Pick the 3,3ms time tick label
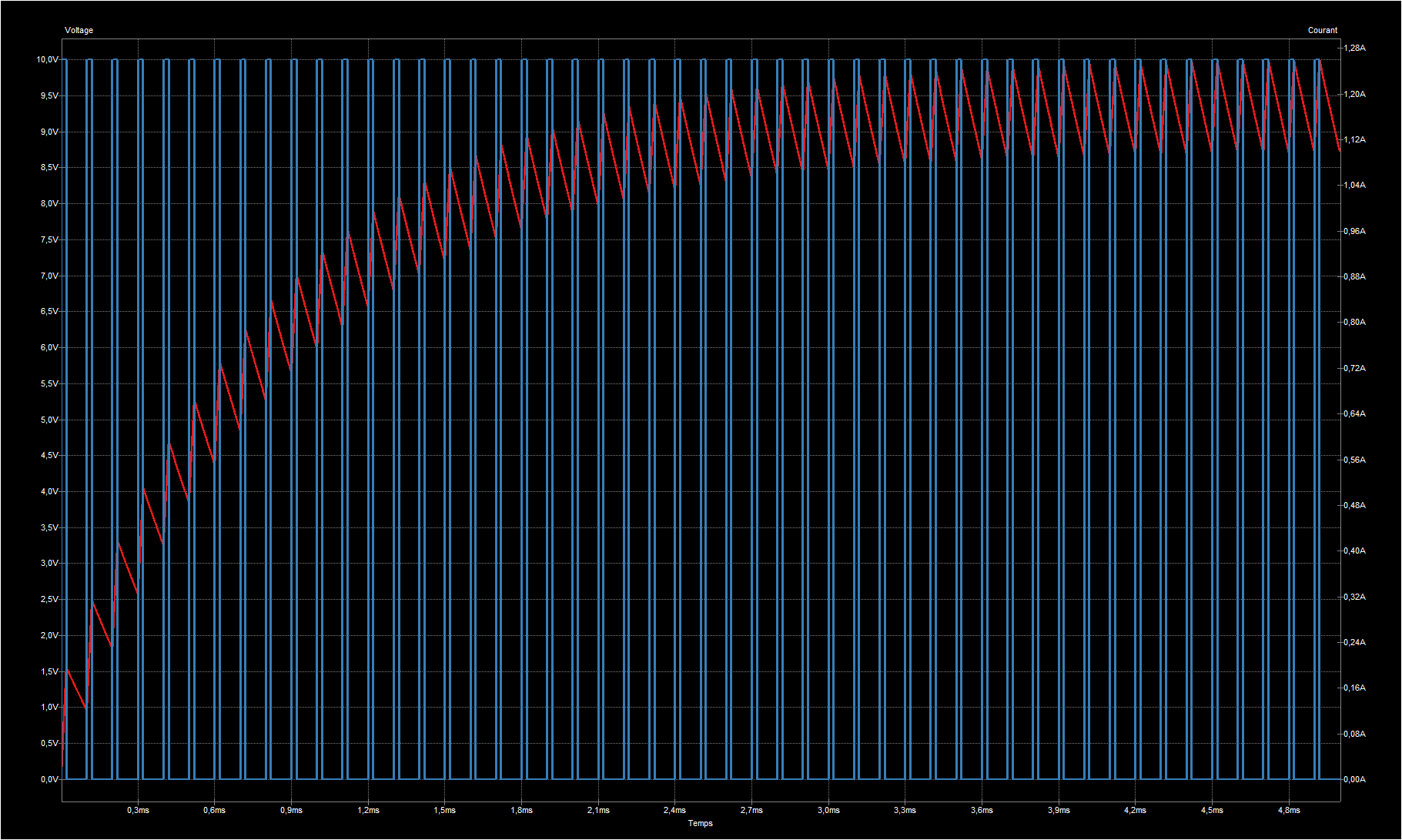Viewport: 1402px width, 840px height. pyautogui.click(x=905, y=810)
